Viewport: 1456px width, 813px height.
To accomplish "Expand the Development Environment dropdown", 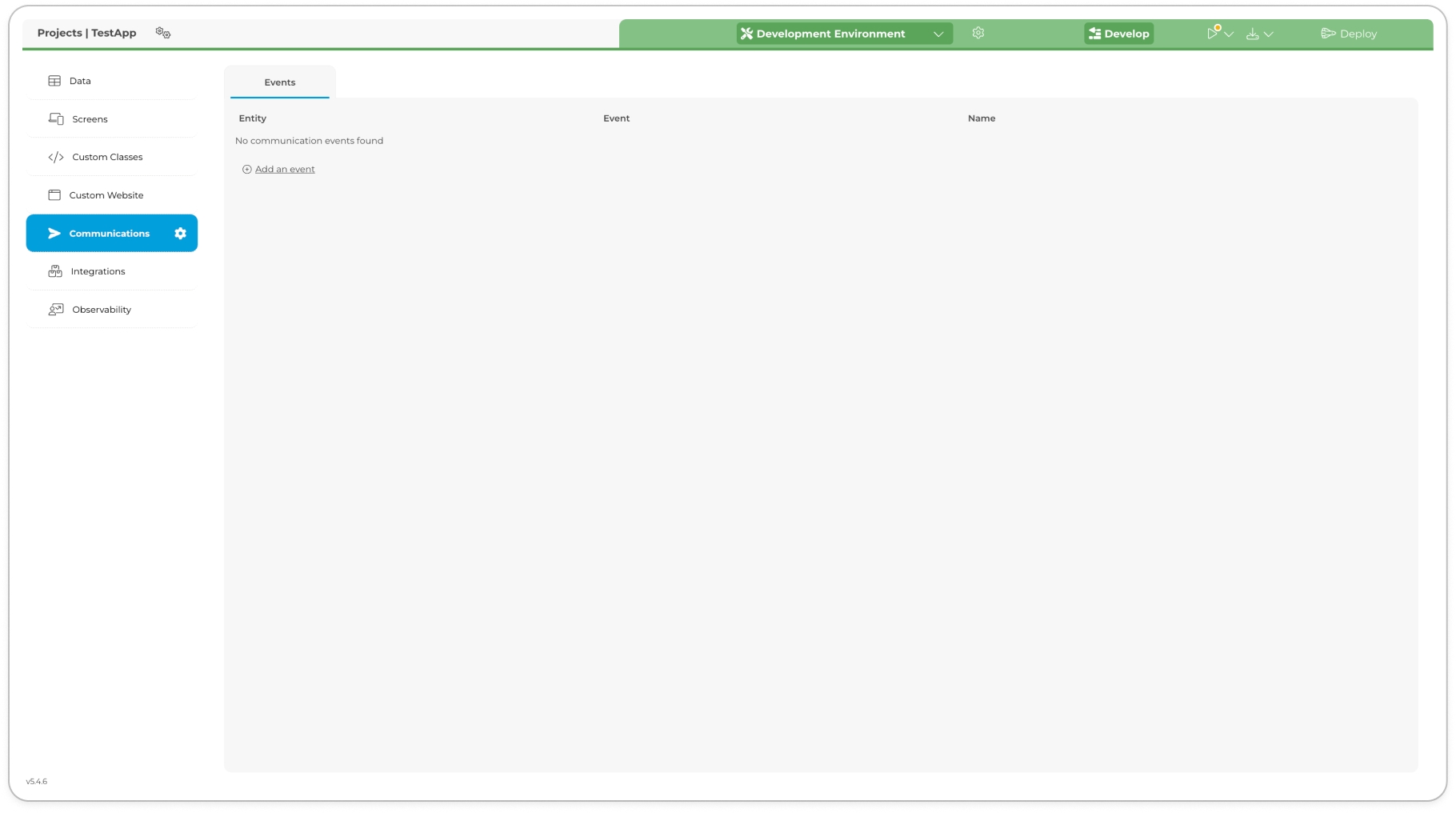I will coord(938,34).
